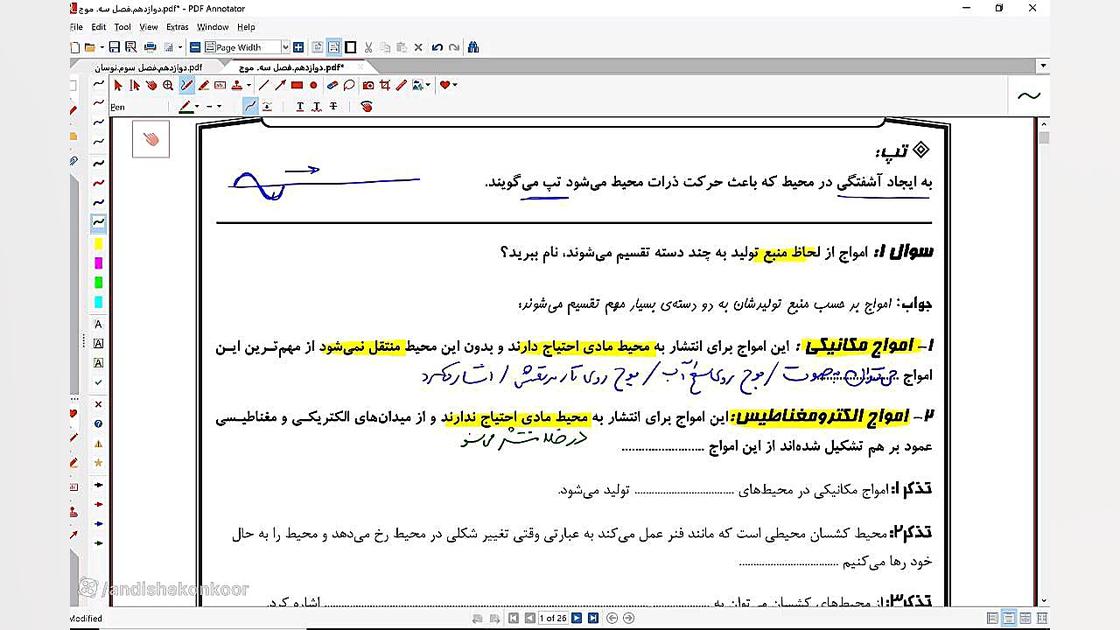Select the magenta highlighter swatch
1120x630 pixels.
pos(99,264)
